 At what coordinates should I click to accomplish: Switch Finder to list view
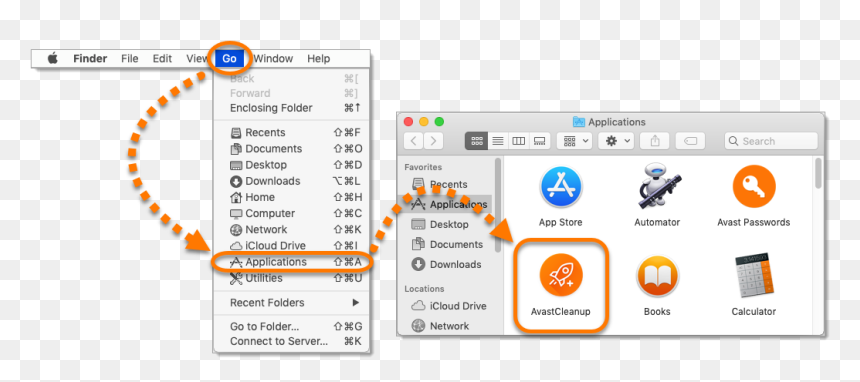click(x=498, y=141)
